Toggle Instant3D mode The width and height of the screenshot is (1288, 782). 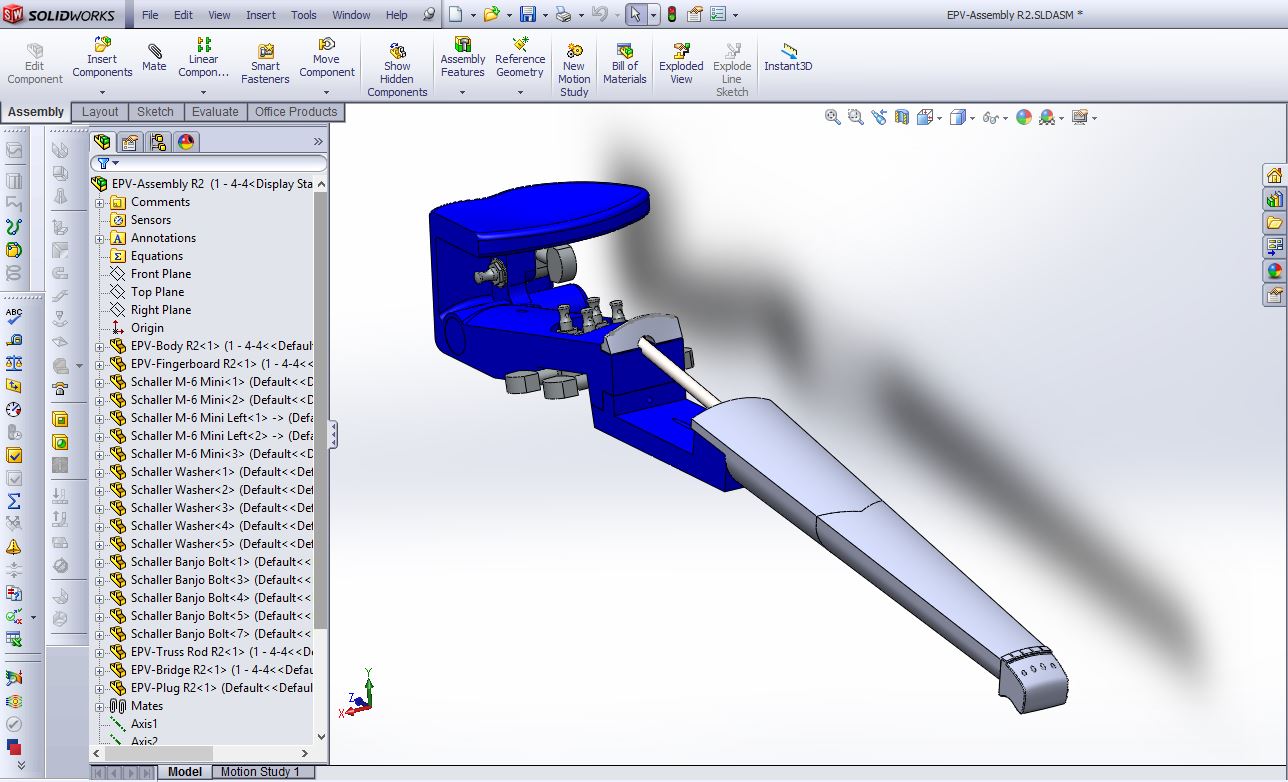(788, 57)
